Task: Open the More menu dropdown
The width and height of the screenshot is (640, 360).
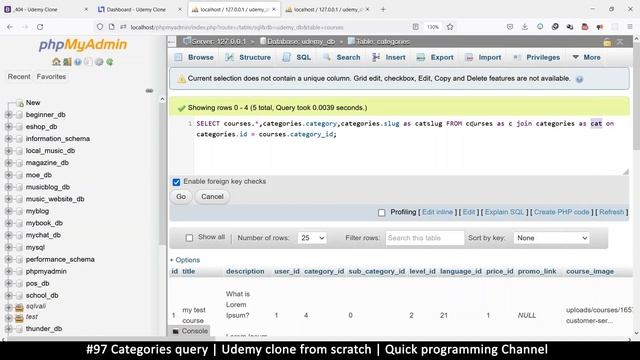Action: point(587,58)
